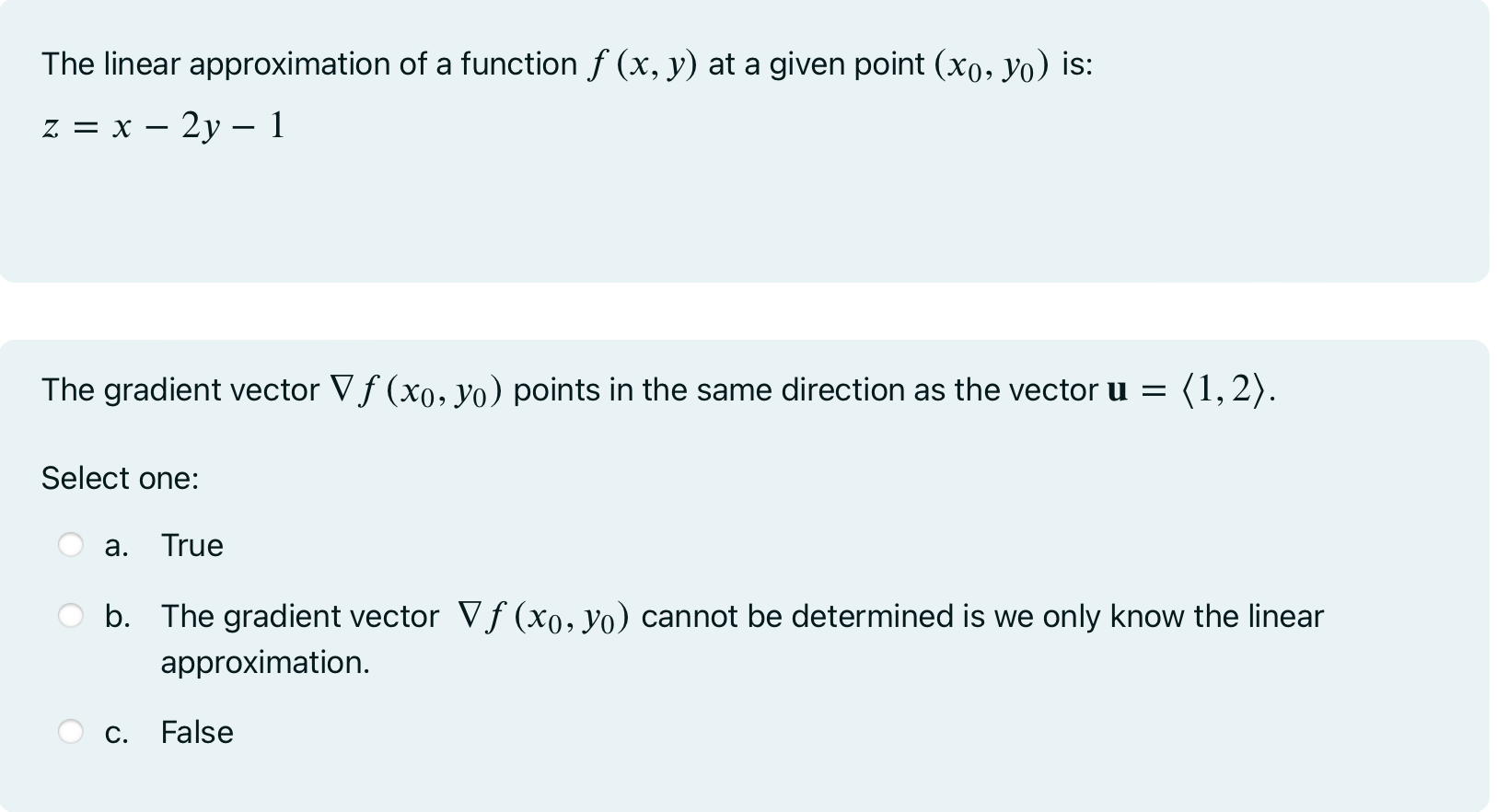
Task: Click the answer label 'False'
Action: [x=197, y=731]
